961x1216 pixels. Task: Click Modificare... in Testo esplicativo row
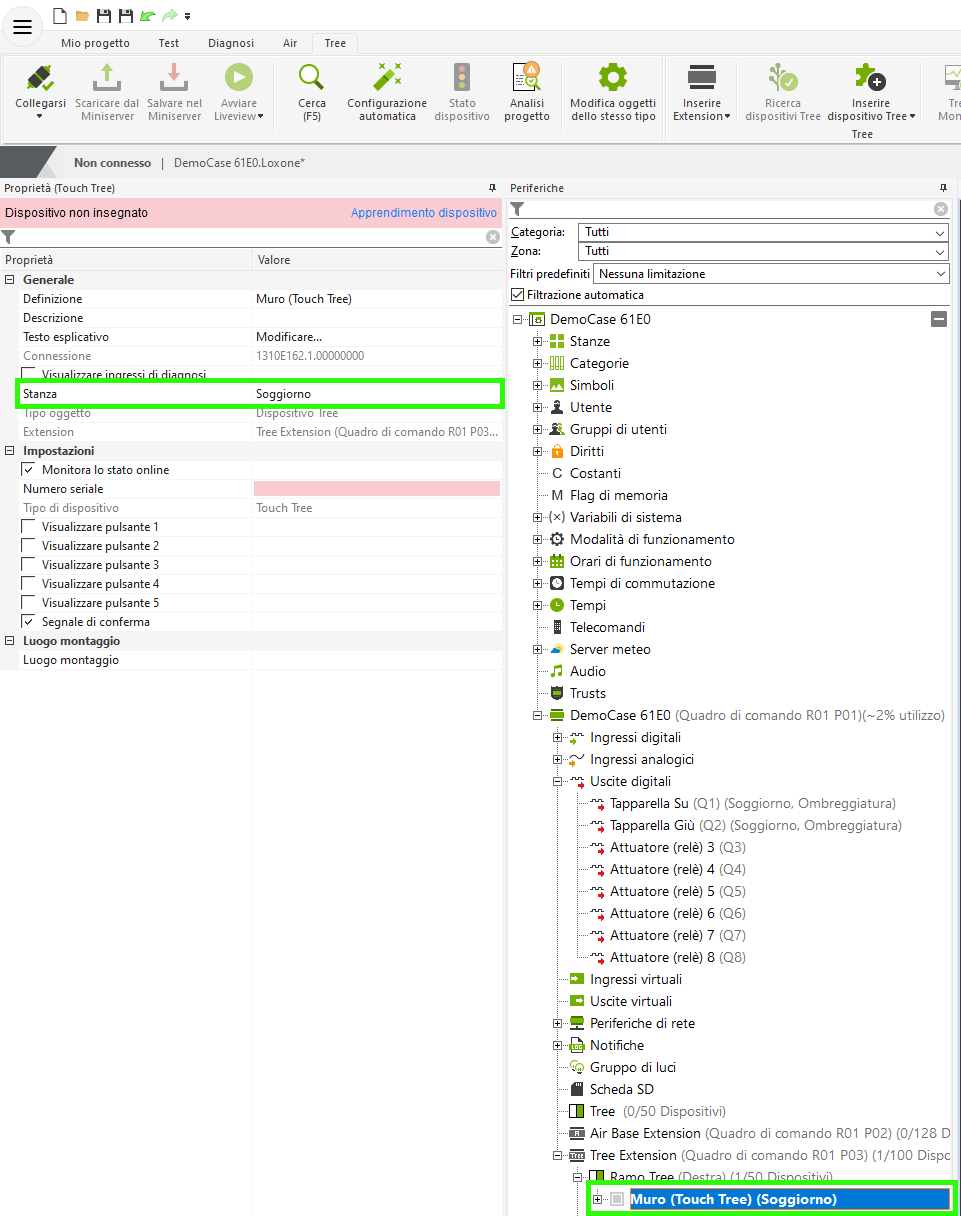pos(289,337)
